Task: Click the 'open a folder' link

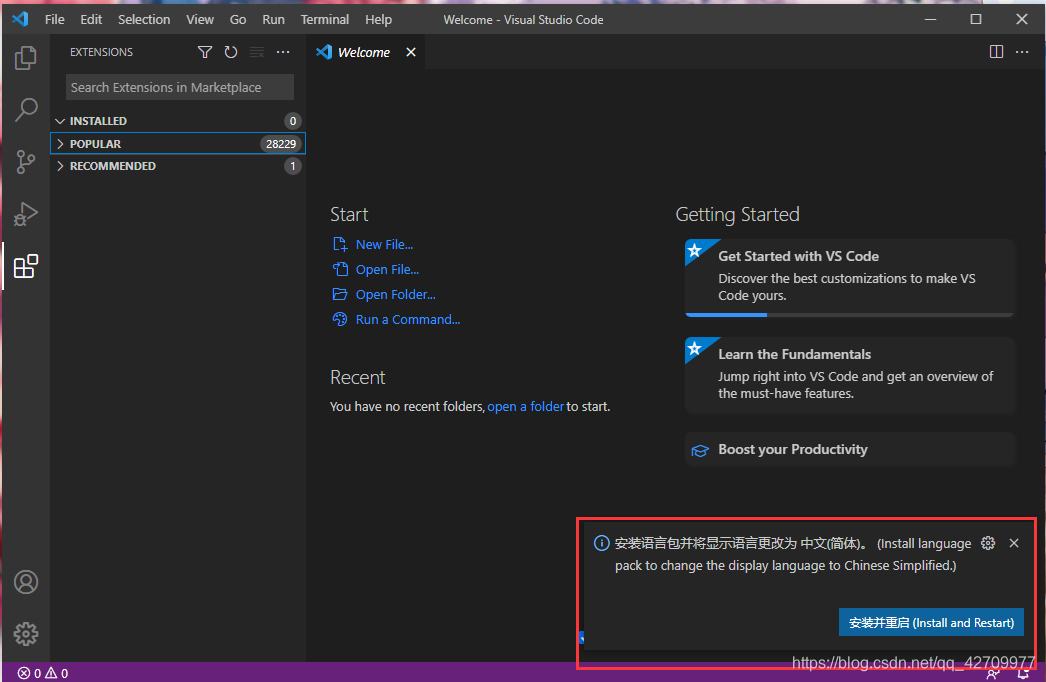Action: pos(526,406)
